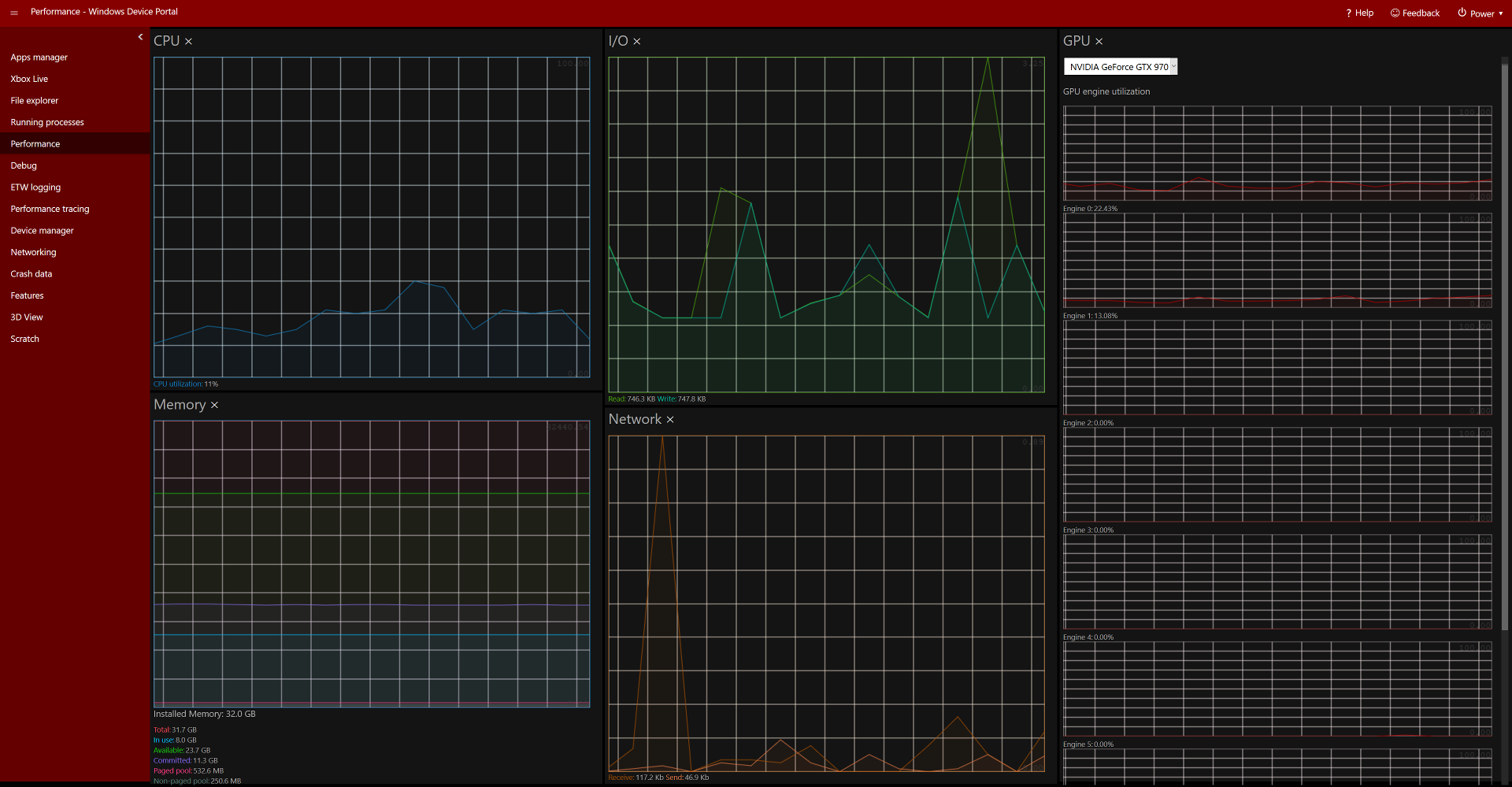Select the 'Total: 31.7 GB' value
Image resolution: width=1512 pixels, height=787 pixels.
coord(175,730)
